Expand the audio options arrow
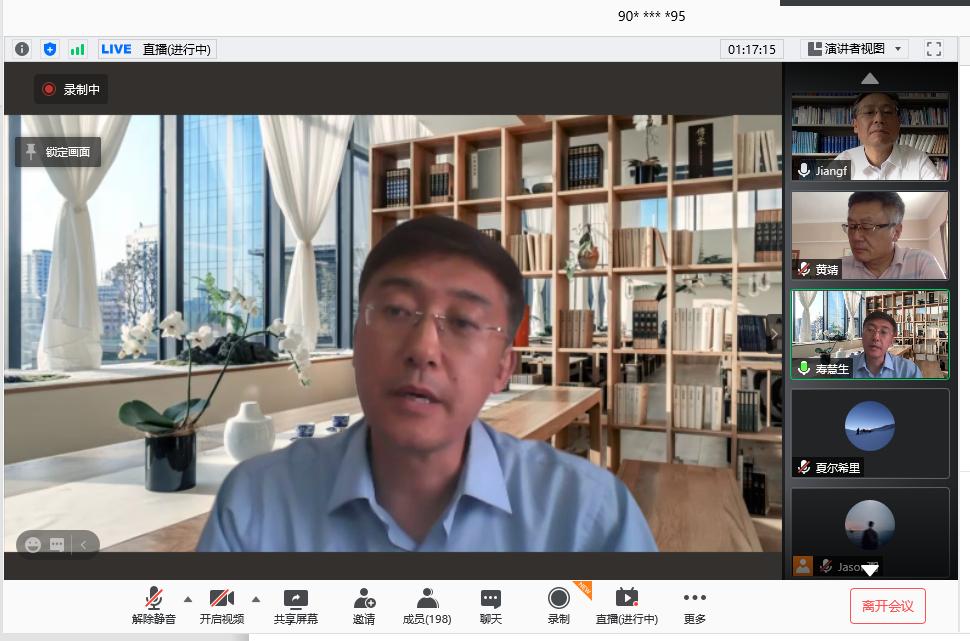This screenshot has width=970, height=641. tap(188, 599)
